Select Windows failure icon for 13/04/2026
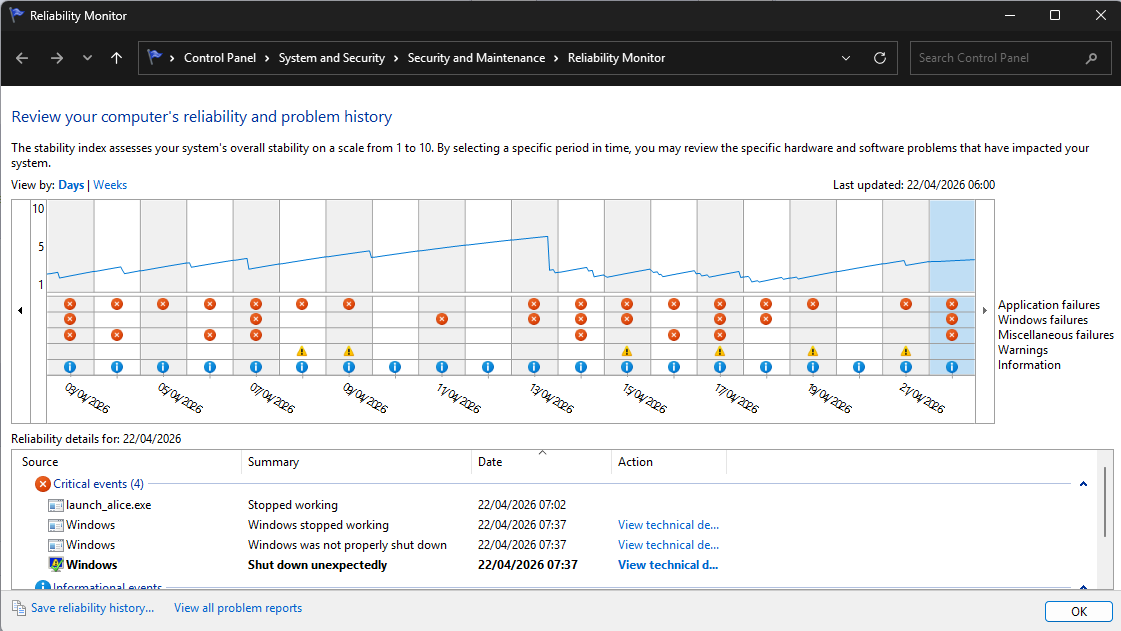The image size is (1121, 631). (534, 319)
